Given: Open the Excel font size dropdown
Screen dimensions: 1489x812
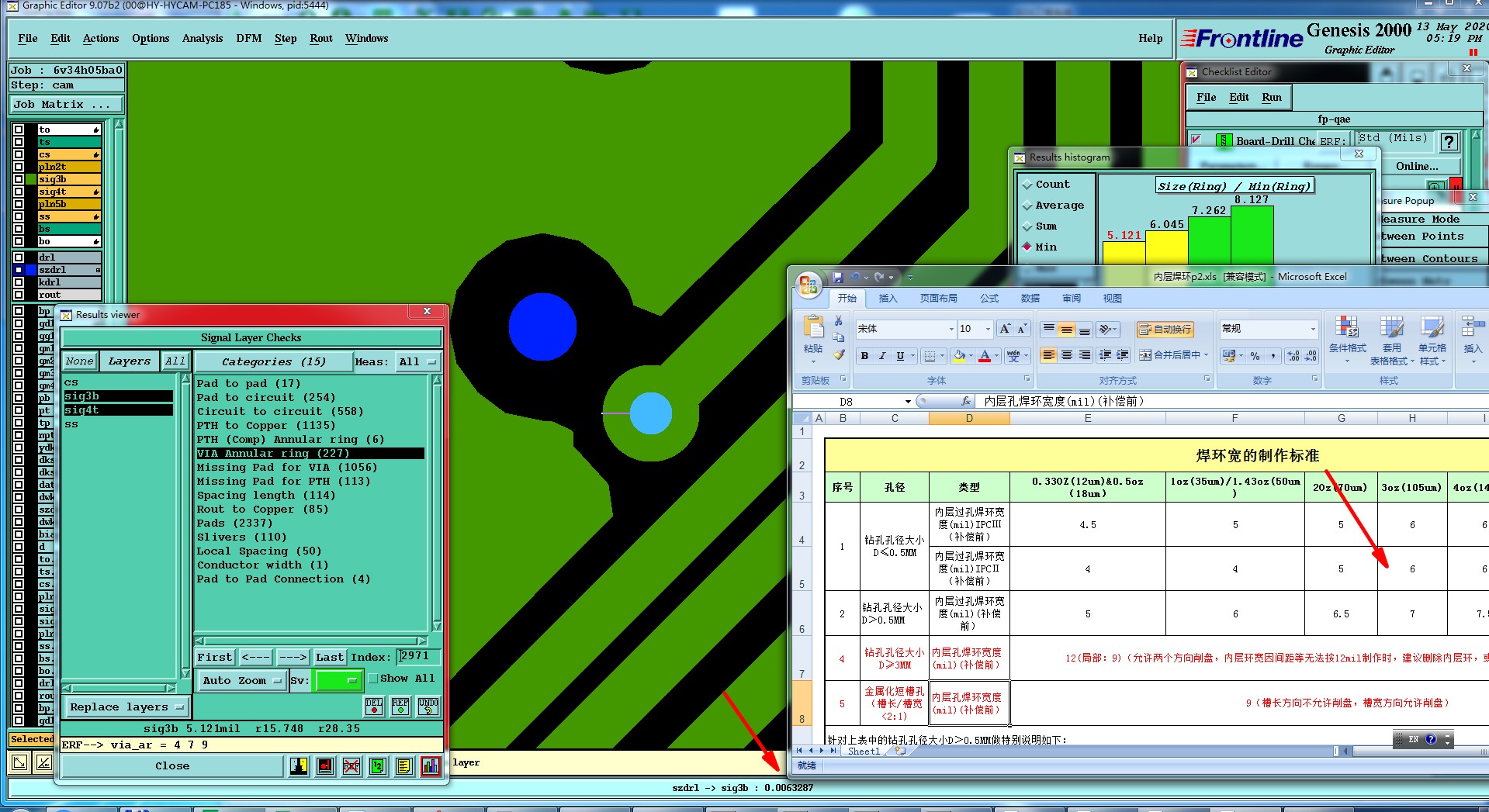Looking at the screenshot, I should pyautogui.click(x=988, y=330).
